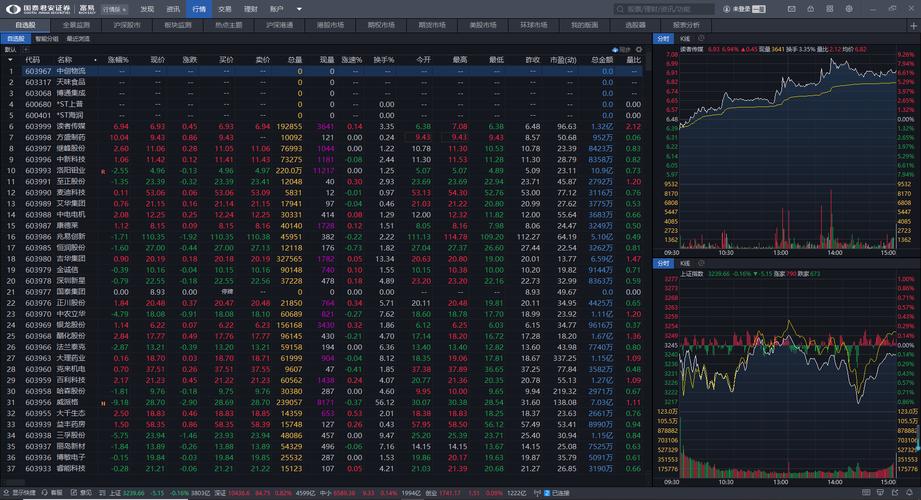Screen dimensions: 921x500
Task: Select the 行情 top menu tab
Action: coord(199,9)
